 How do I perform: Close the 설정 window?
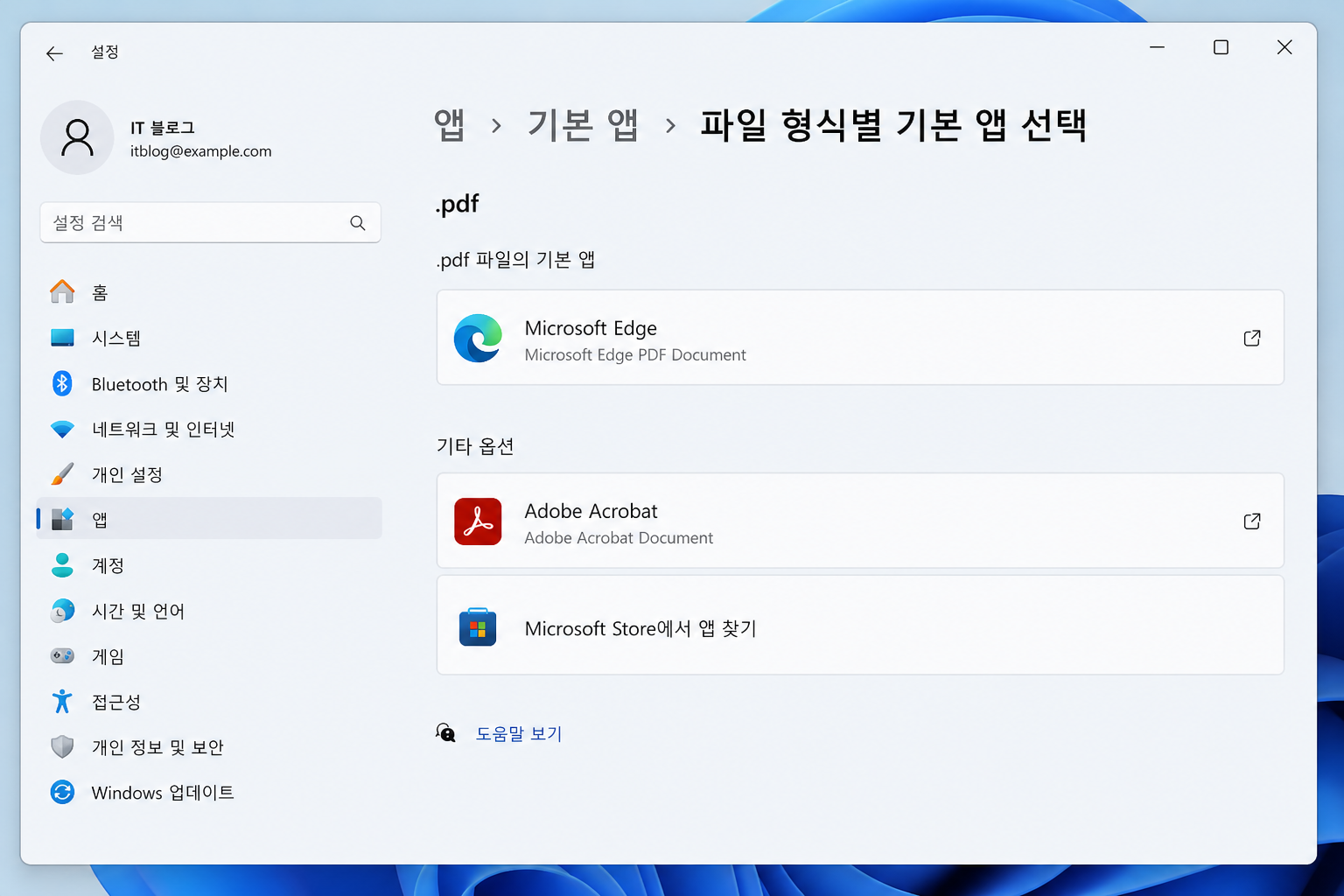pyautogui.click(x=1284, y=47)
